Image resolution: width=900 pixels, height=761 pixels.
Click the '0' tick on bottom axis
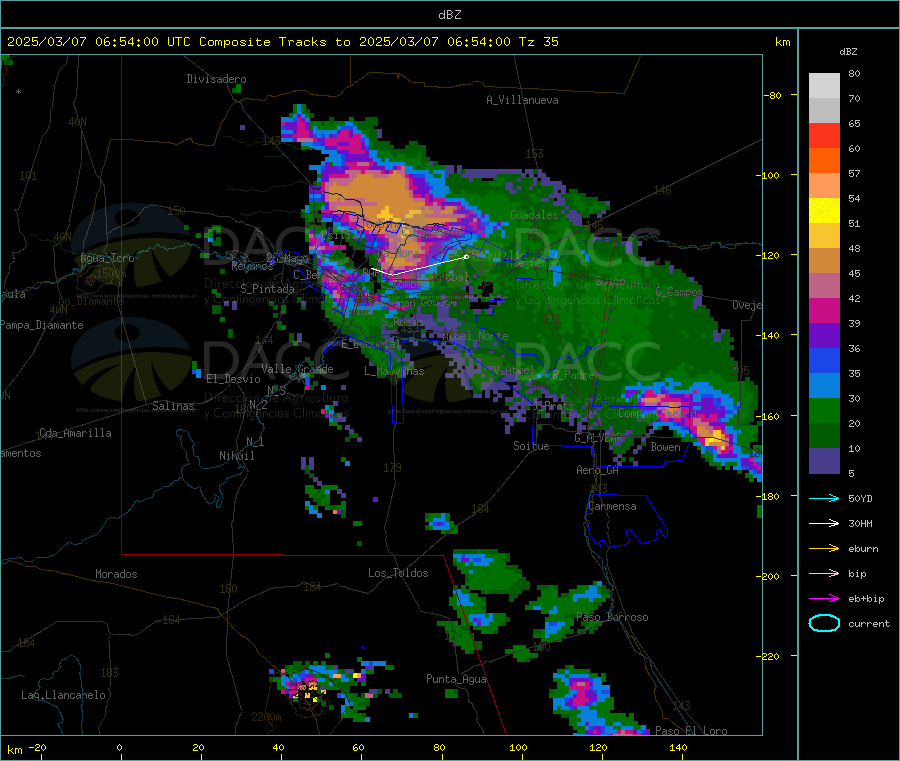click(119, 747)
